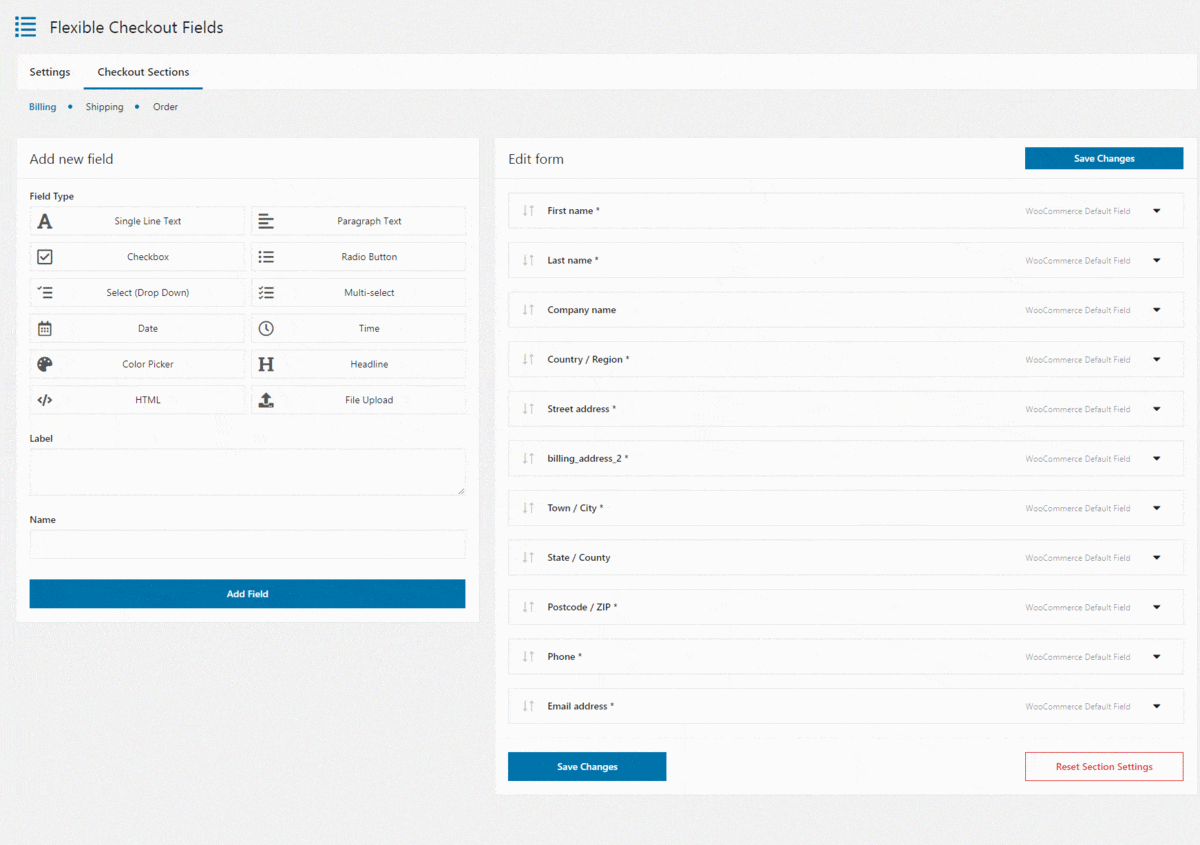1200x845 pixels.
Task: Click the "Town / City *" field label
Action: [575, 508]
